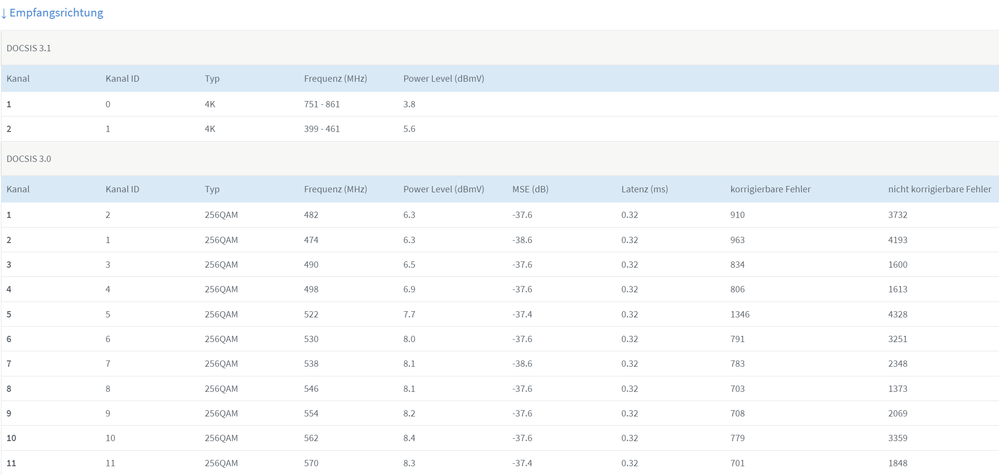999x475 pixels.
Task: Select the DOCSIS 3.1 section header
Action: [x=500, y=48]
